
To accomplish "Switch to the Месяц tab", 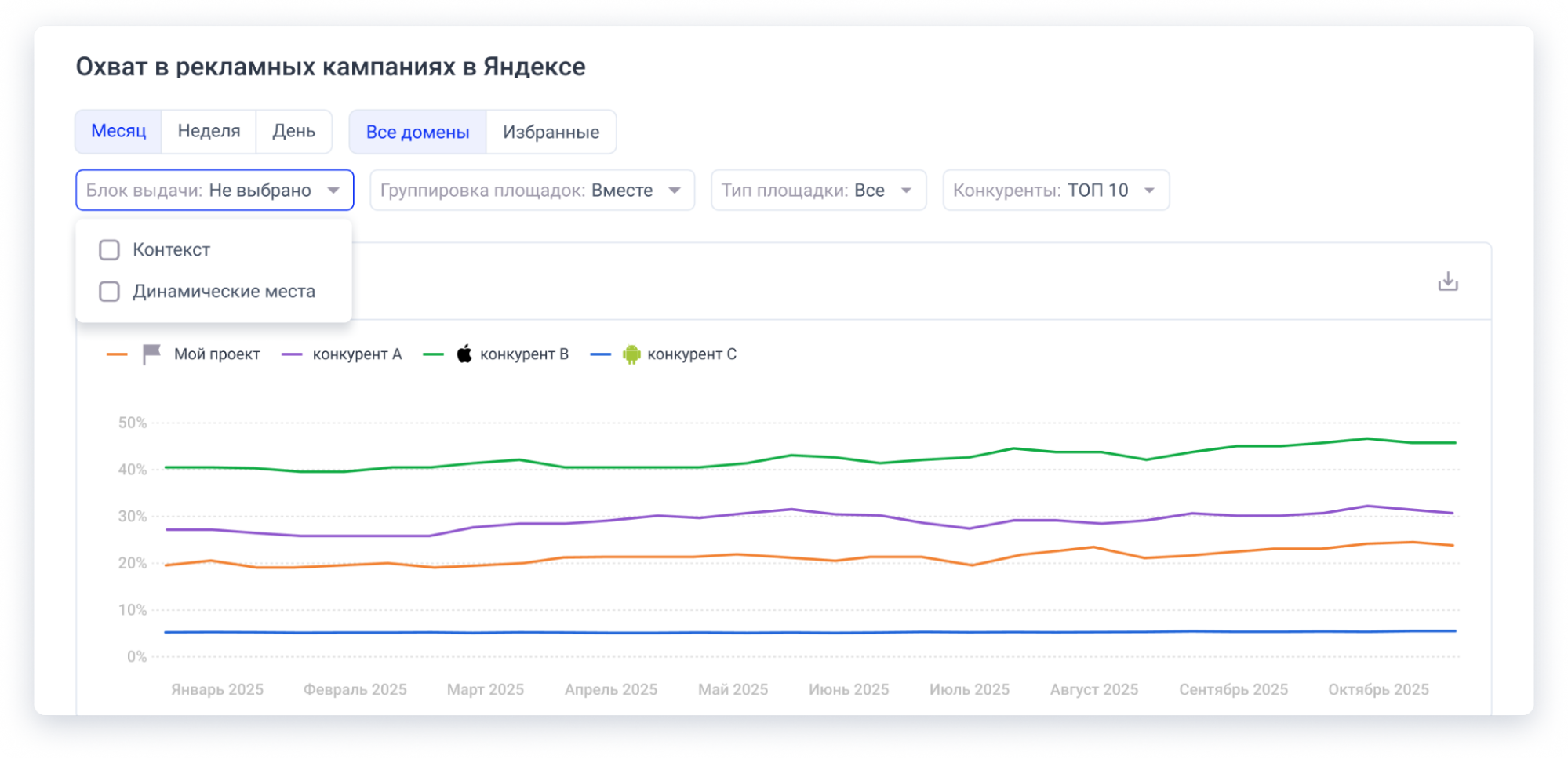I will pos(118,131).
